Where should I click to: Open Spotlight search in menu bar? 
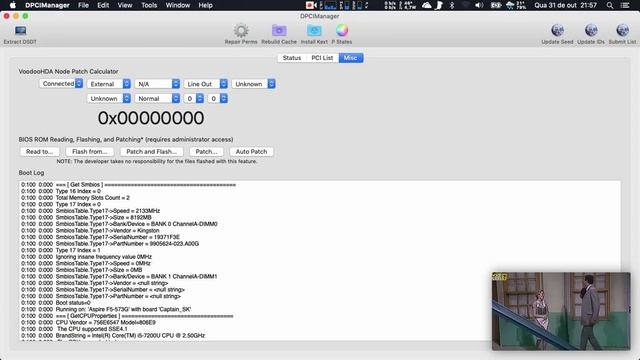[610, 5]
